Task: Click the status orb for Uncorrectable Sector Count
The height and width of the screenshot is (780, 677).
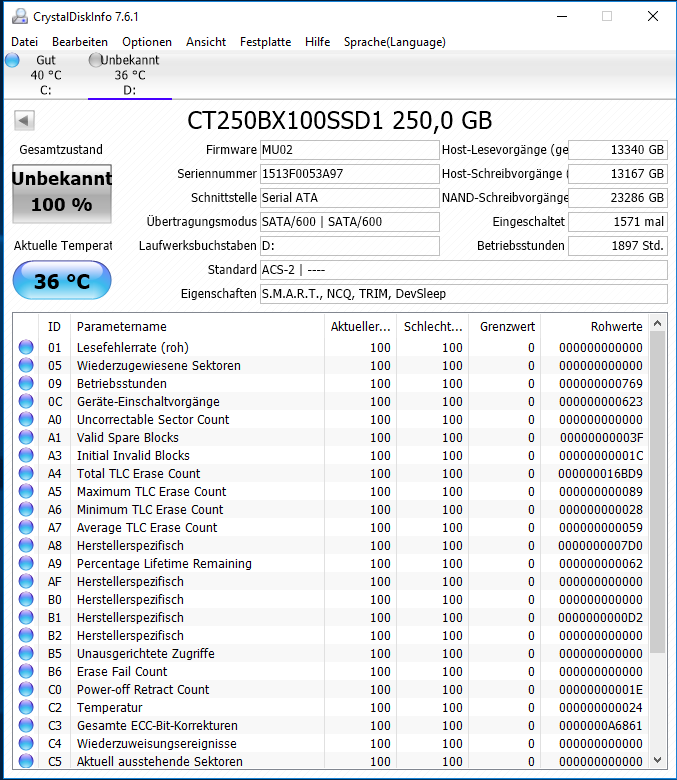Action: coord(26,419)
